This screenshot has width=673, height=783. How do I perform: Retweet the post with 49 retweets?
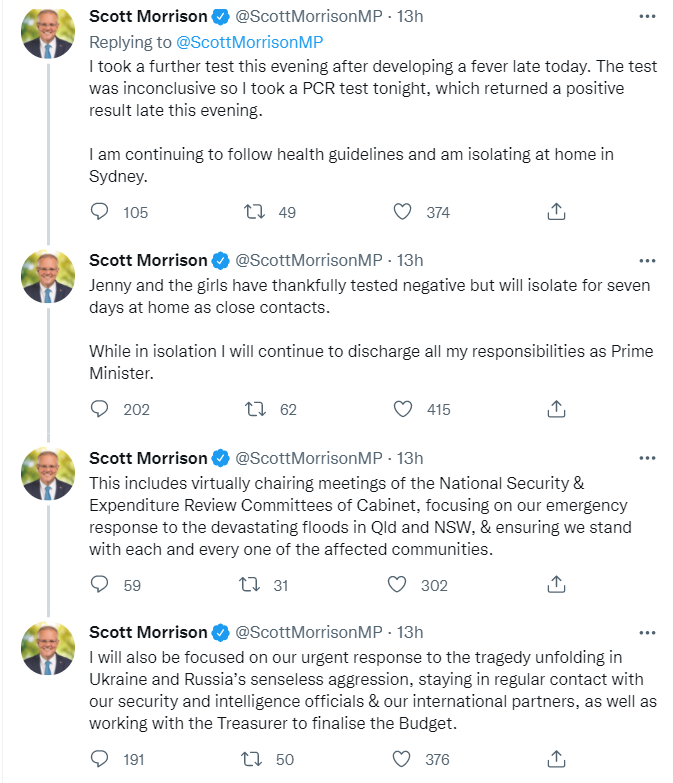(254, 212)
